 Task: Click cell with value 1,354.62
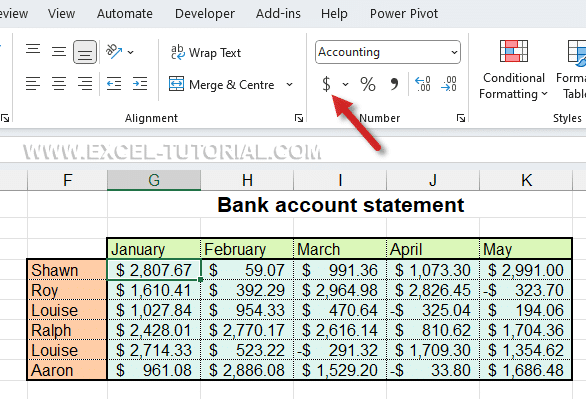(525, 350)
